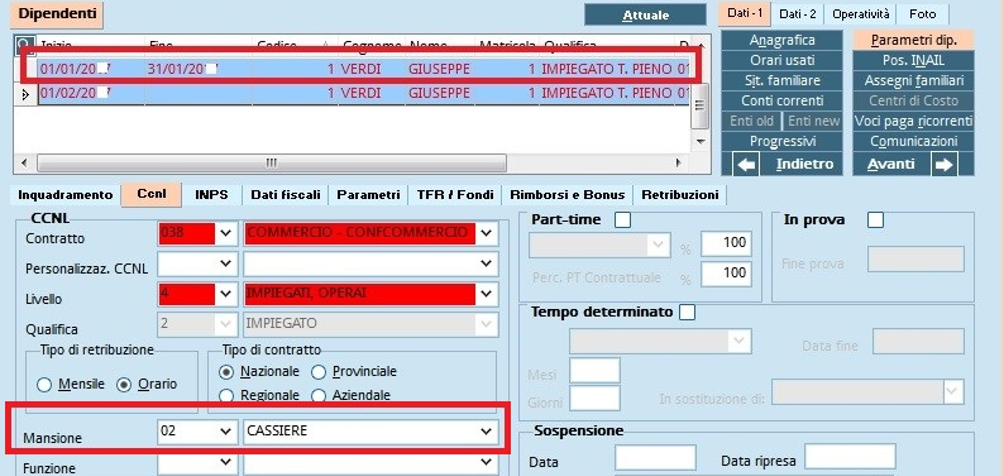The height and width of the screenshot is (476, 1004).
Task: Click the left arrow icon beside Indietro
Action: point(745,165)
